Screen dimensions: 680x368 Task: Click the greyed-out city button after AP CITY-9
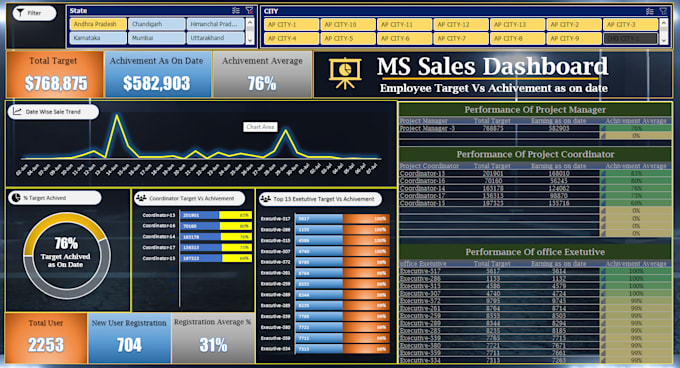point(631,39)
